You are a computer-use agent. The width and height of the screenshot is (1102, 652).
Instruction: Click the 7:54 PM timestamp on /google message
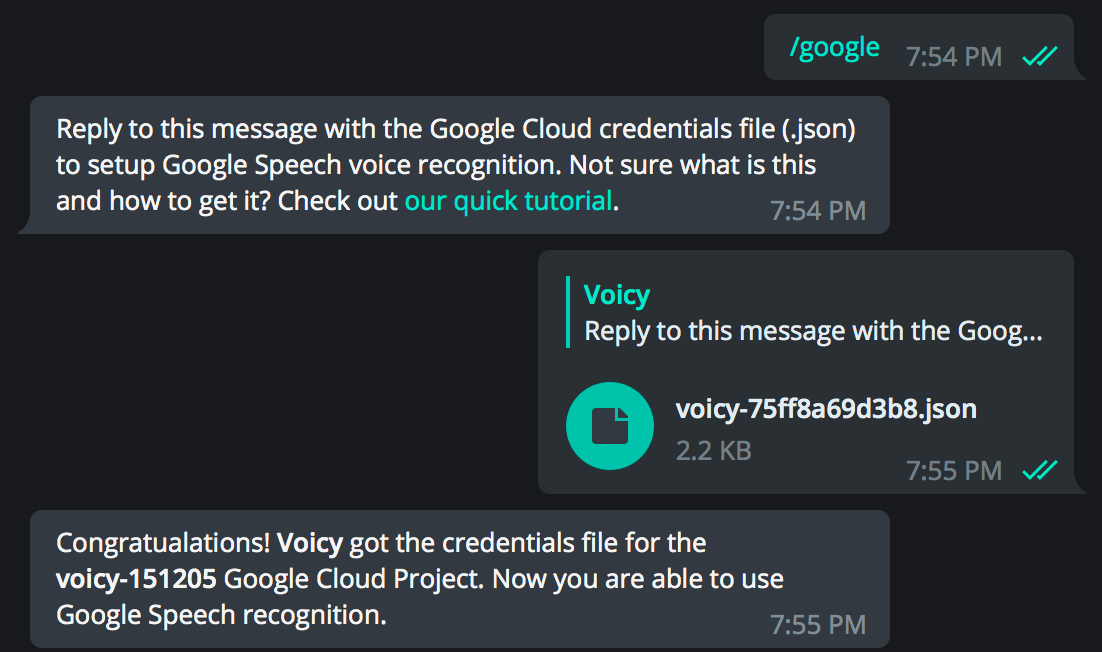[x=954, y=57]
